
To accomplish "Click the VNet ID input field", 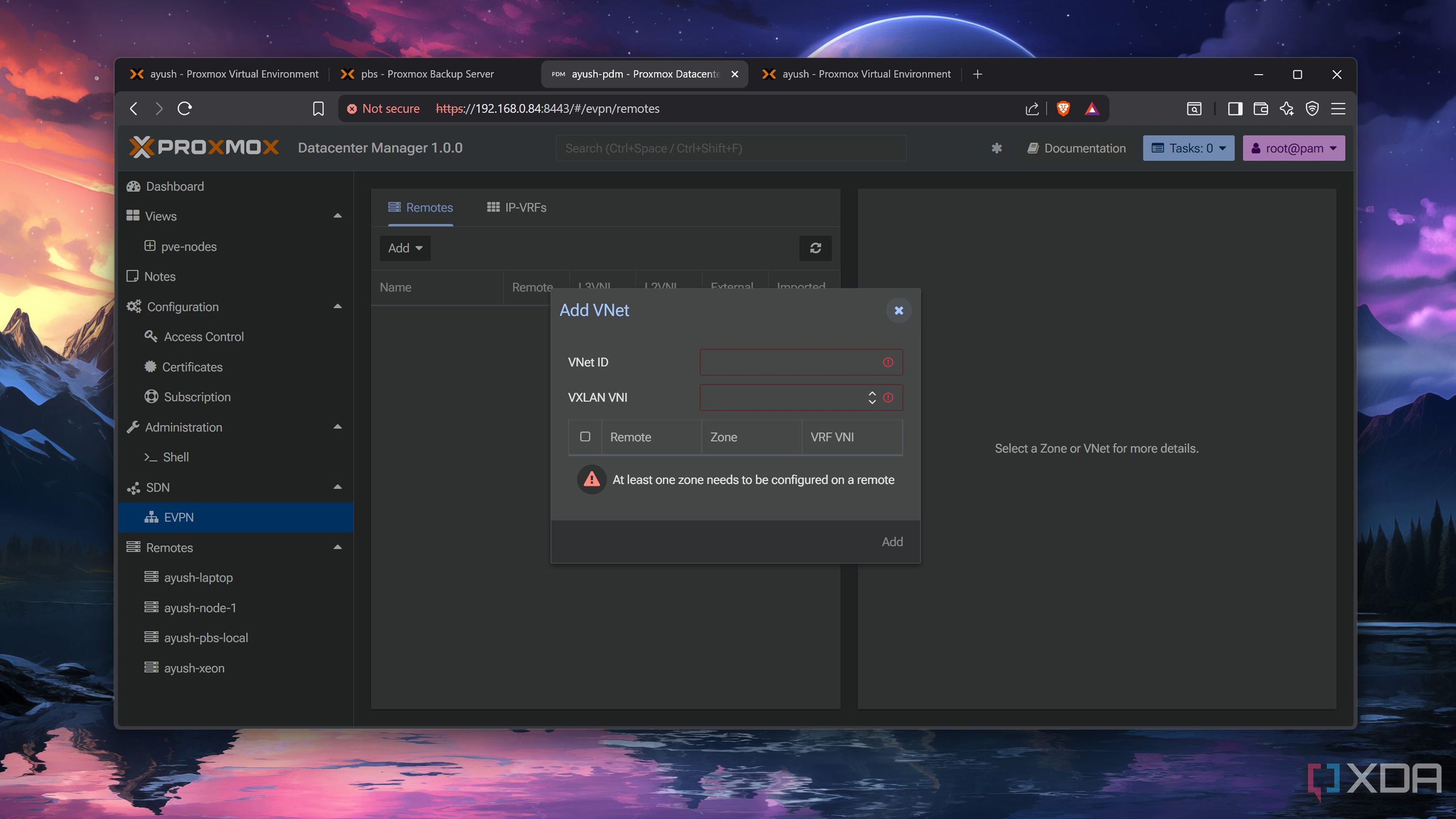I will coord(801,362).
